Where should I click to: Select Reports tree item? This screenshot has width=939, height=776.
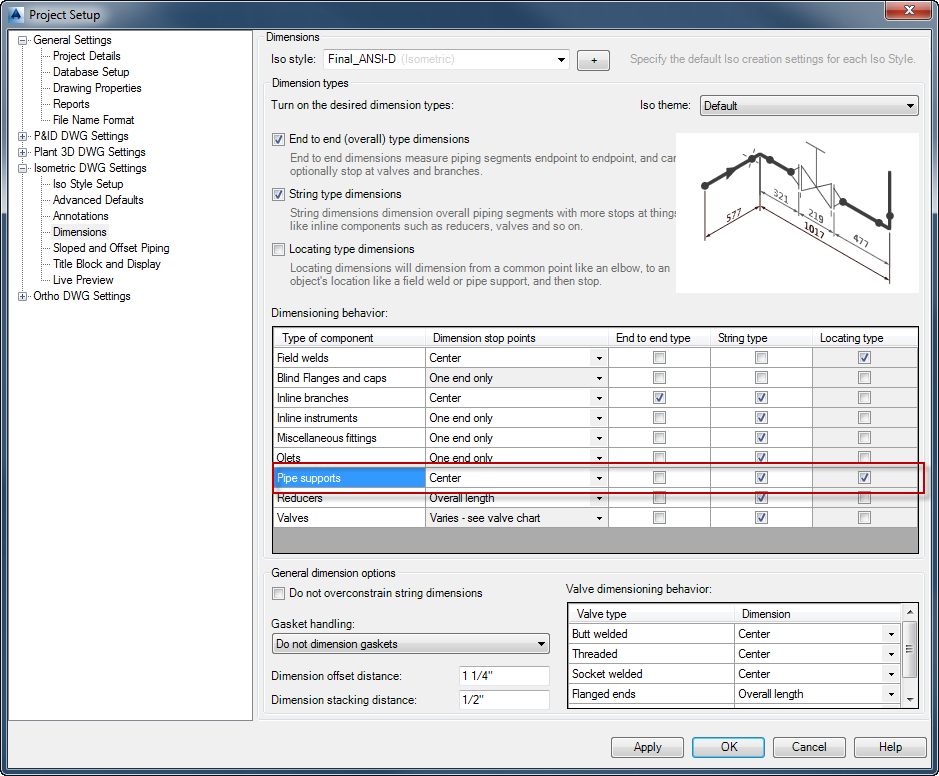[x=71, y=104]
